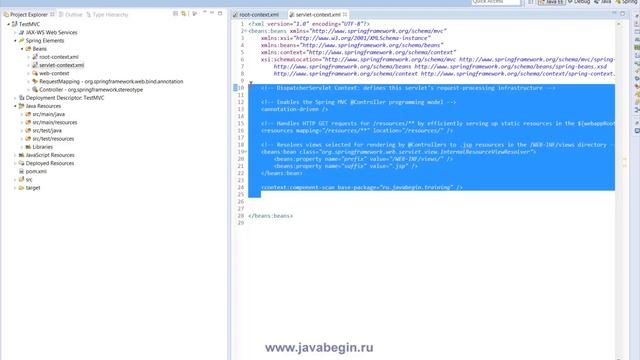The height and width of the screenshot is (360, 640).
Task: Click the src folder icon
Action: 21,179
